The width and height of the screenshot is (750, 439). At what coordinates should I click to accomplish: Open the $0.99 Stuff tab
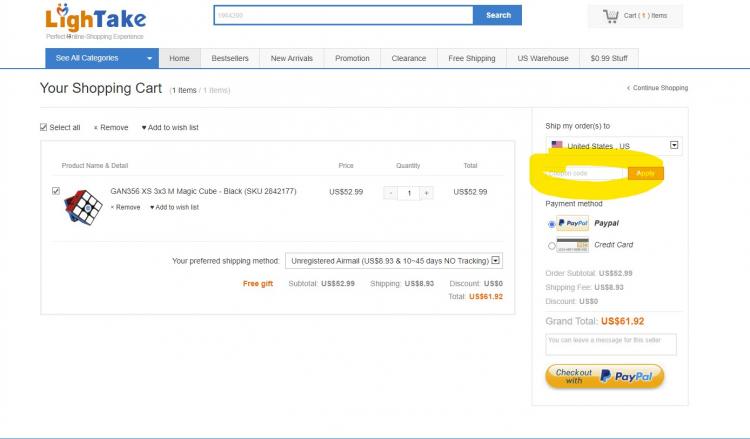pyautogui.click(x=609, y=58)
